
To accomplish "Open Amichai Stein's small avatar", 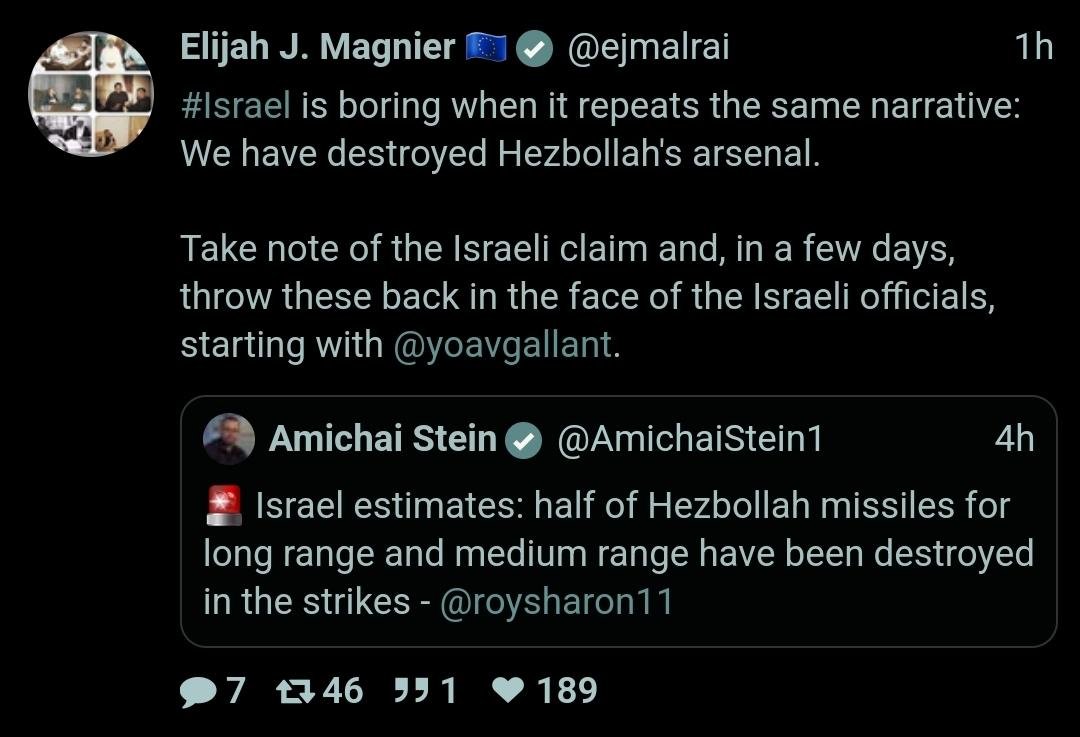I will coord(228,439).
